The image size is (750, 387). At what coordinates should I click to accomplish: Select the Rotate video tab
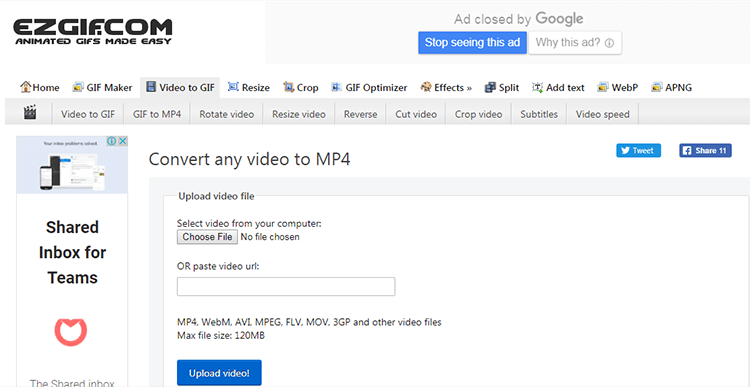[x=227, y=114]
